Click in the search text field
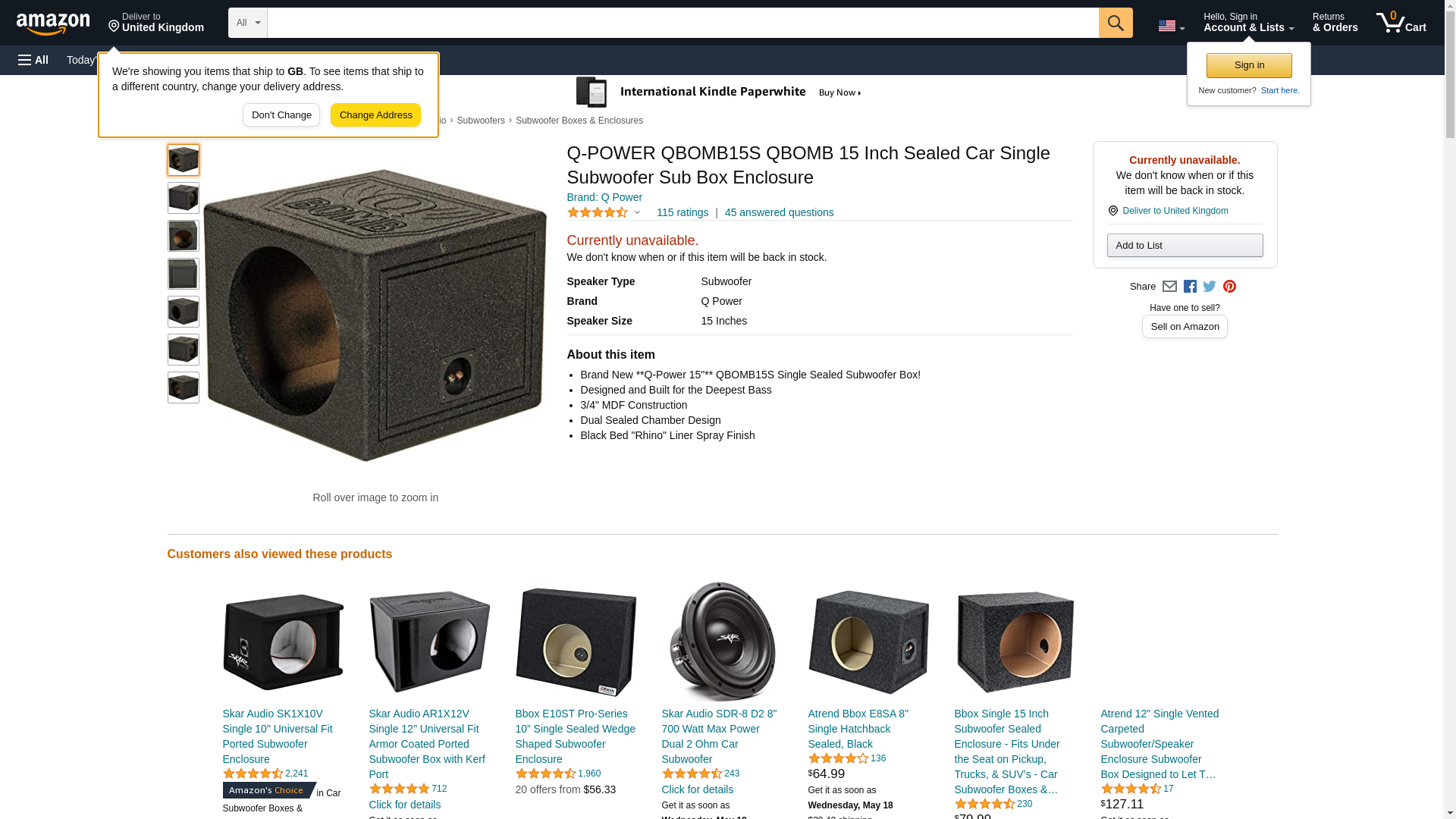Viewport: 1456px width, 819px height. pos(682,23)
